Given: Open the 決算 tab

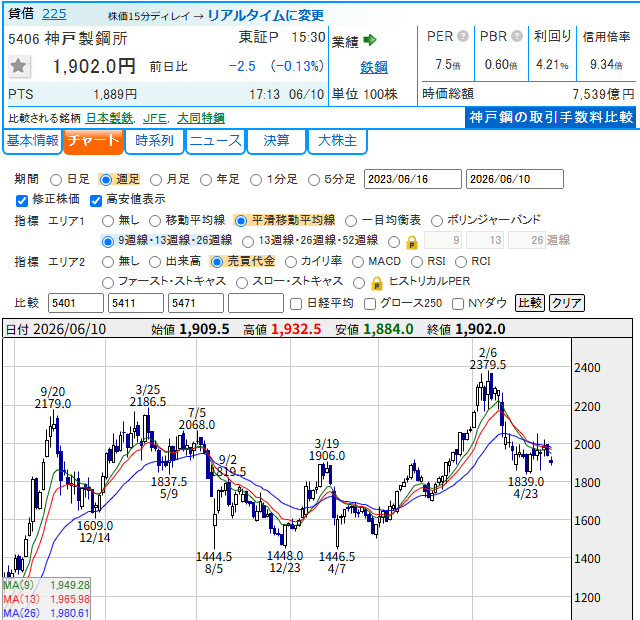Looking at the screenshot, I should (276, 141).
